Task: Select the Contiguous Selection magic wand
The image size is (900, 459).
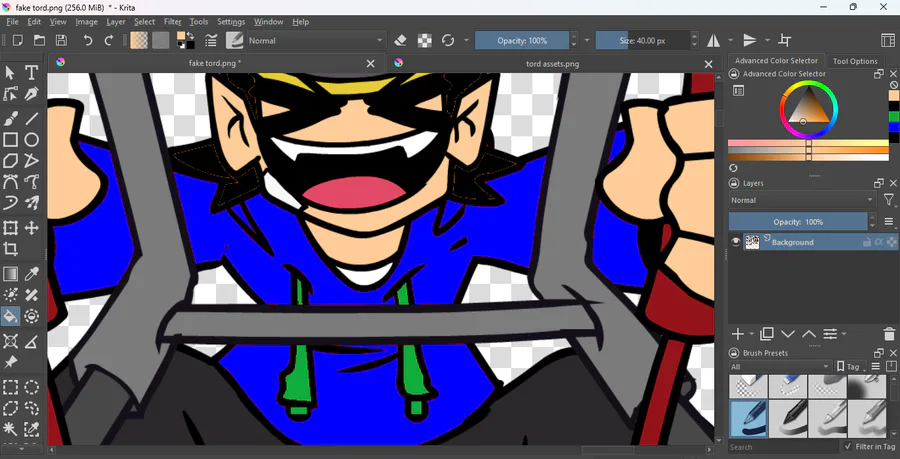Action: (x=10, y=429)
